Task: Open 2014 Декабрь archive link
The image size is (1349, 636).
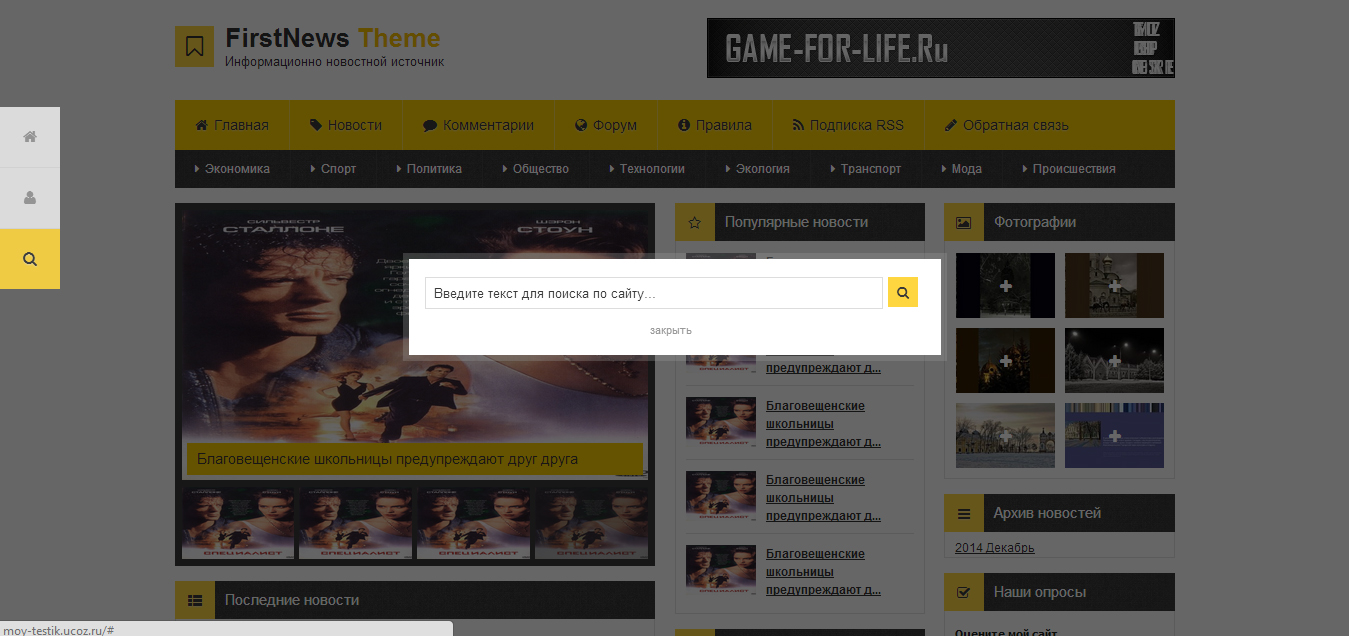Action: pos(995,548)
